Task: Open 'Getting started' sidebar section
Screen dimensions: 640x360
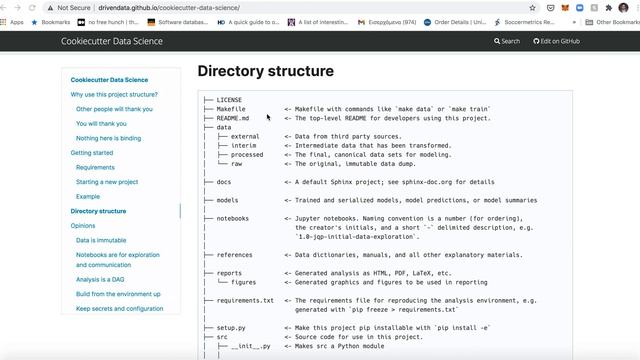Action: coord(92,153)
